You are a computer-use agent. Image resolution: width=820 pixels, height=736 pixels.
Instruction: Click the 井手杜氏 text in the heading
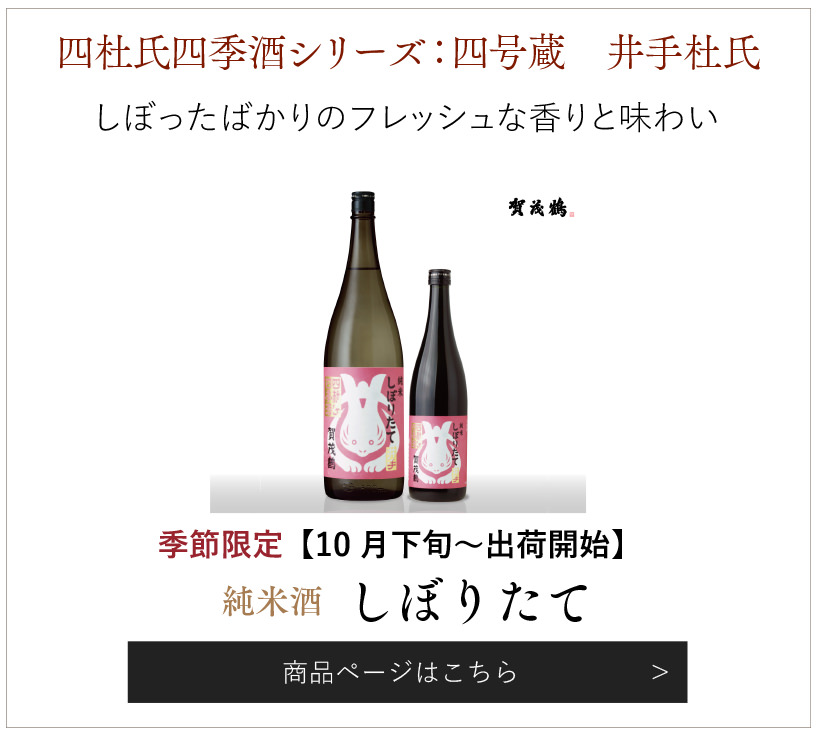[x=684, y=53]
